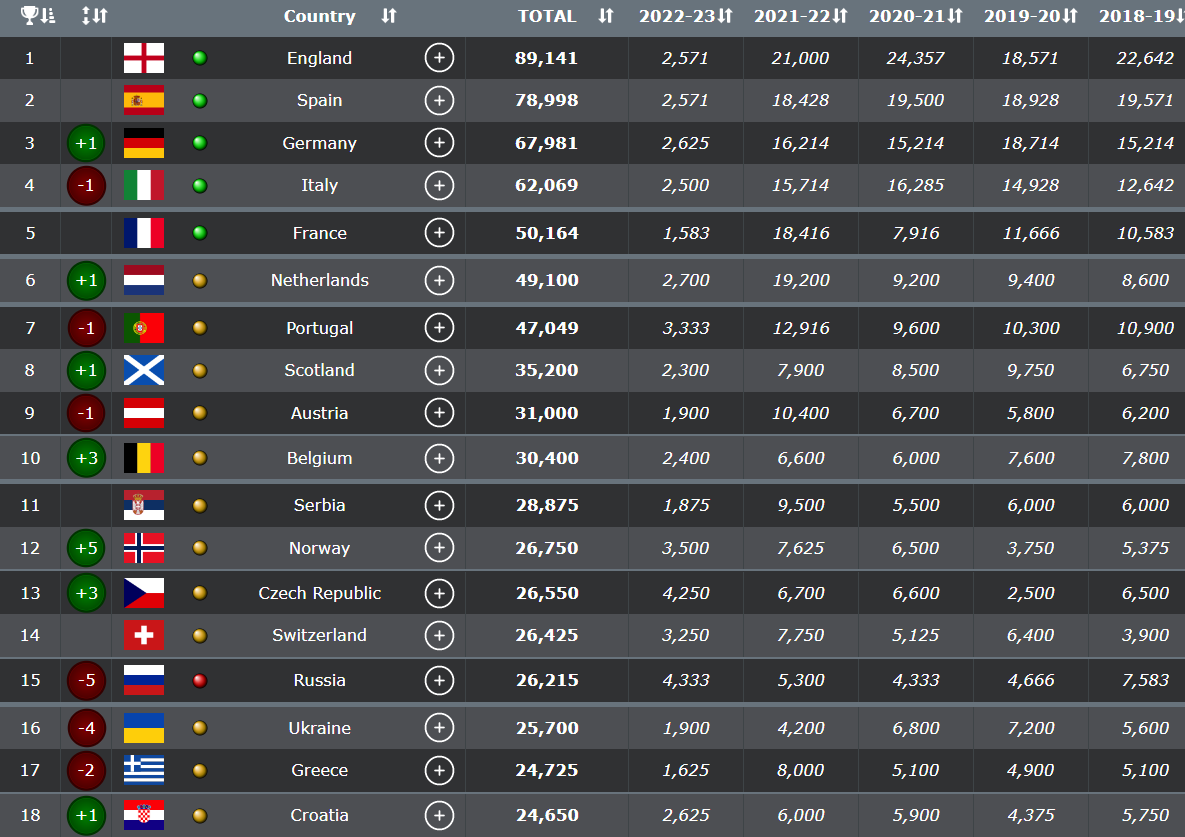Click the +5 rank change badge for Norway

pos(86,548)
